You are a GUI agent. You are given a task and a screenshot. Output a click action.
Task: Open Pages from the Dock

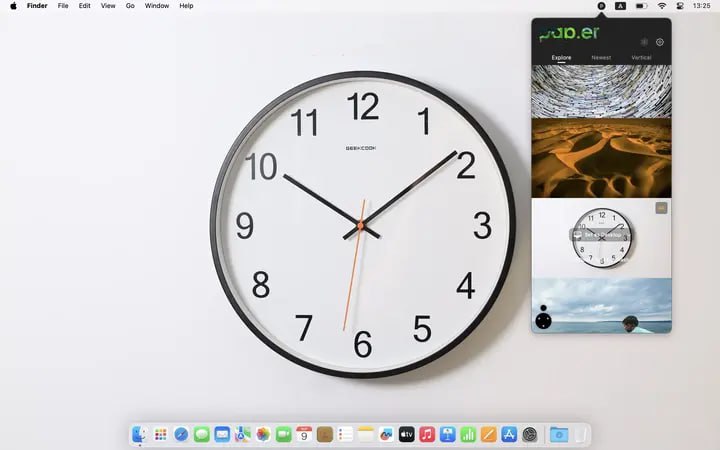click(x=489, y=434)
